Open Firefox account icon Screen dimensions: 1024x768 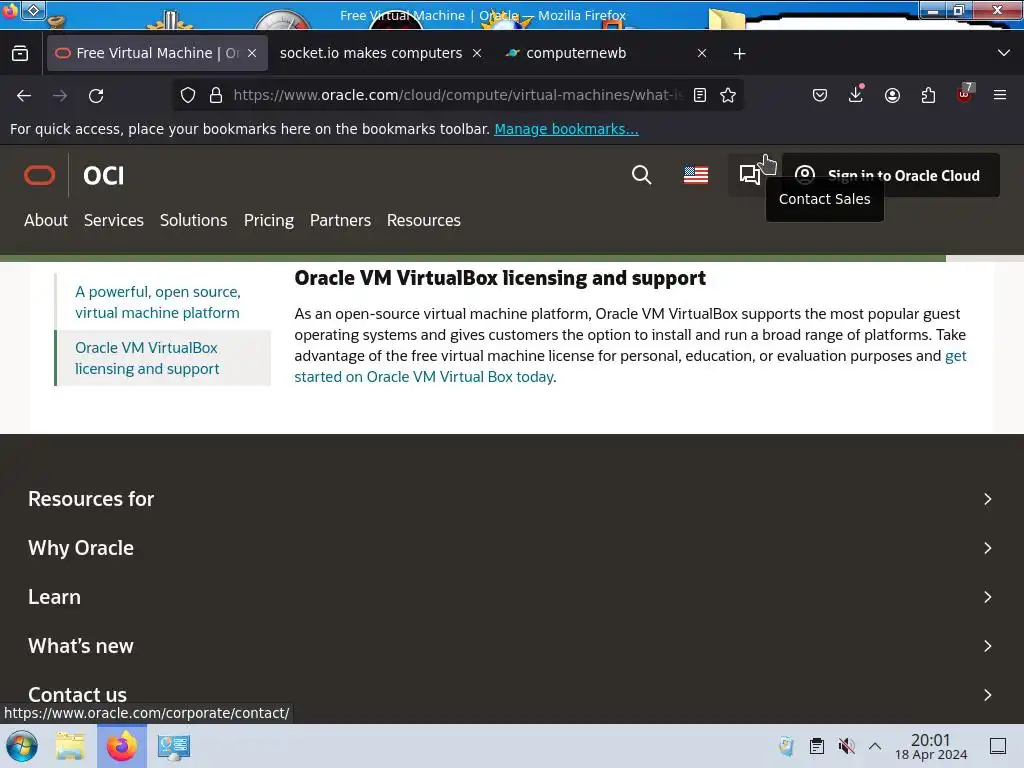(892, 95)
